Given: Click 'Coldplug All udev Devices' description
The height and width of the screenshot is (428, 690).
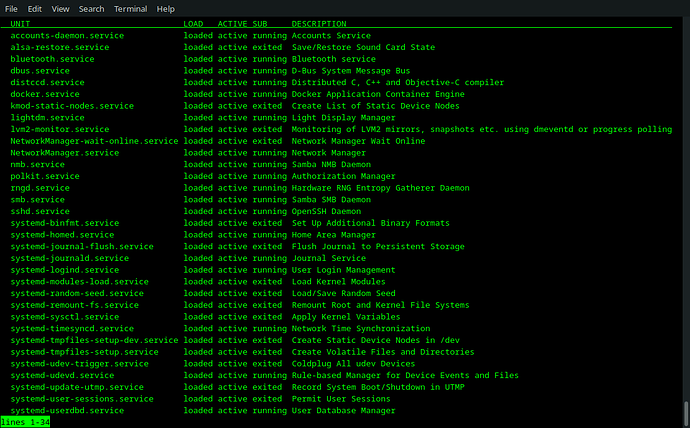Looking at the screenshot, I should coord(353,364).
